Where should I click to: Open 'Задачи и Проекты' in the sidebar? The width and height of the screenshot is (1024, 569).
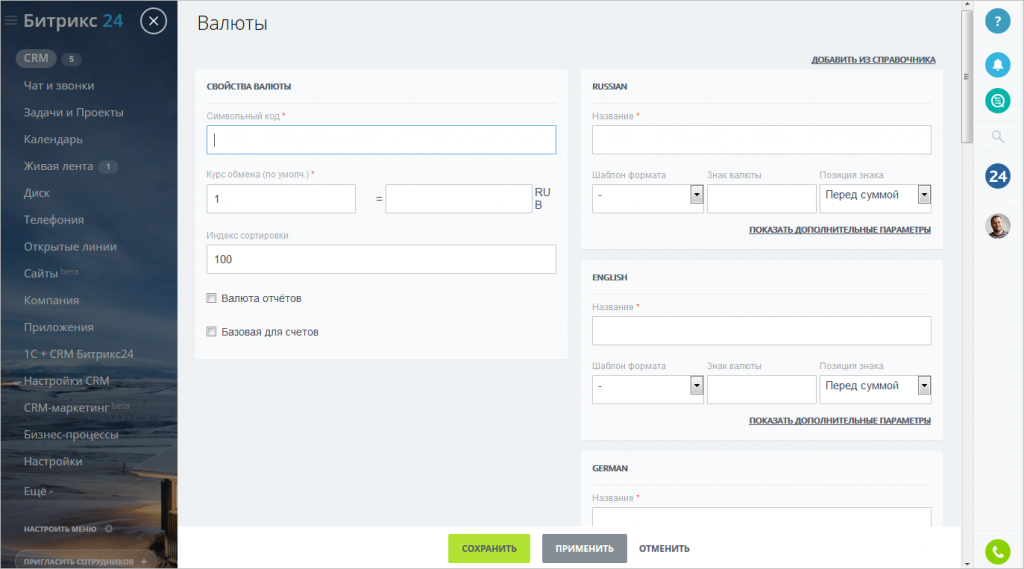click(73, 113)
